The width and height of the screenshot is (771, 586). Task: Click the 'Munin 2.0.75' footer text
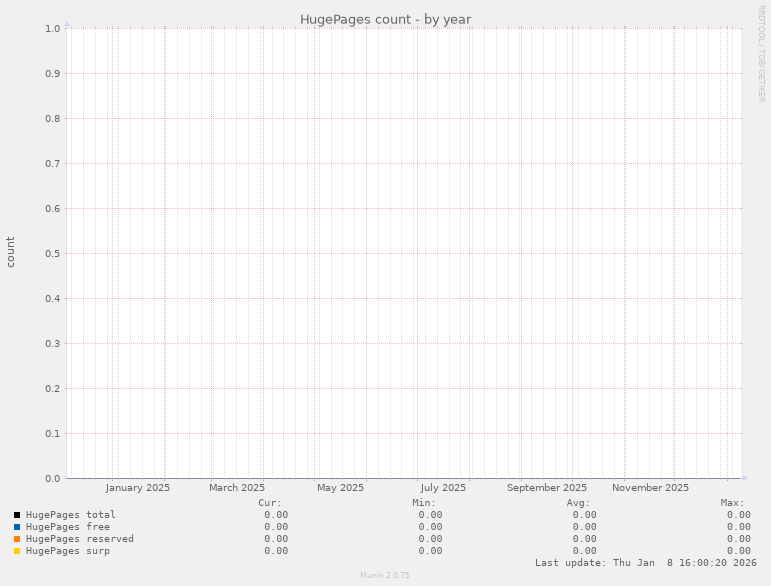point(385,575)
